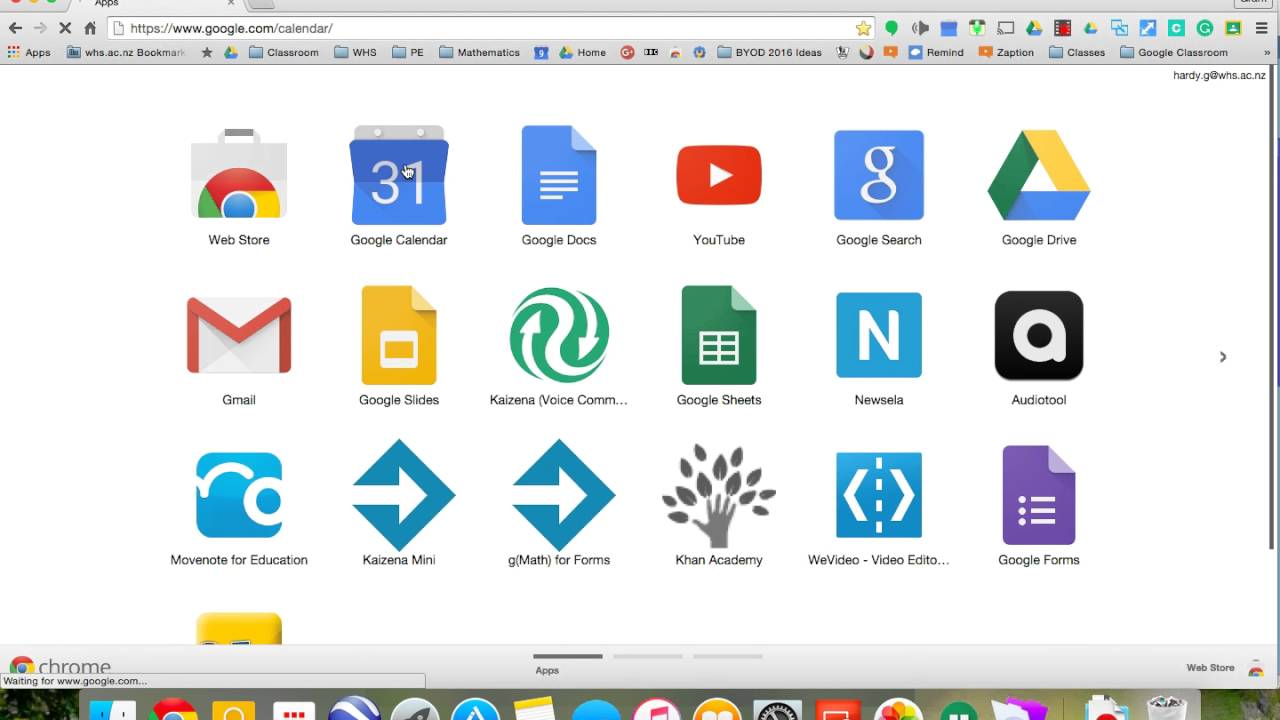Viewport: 1280px width, 720px height.
Task: Open the Remind bookmark
Action: point(936,52)
